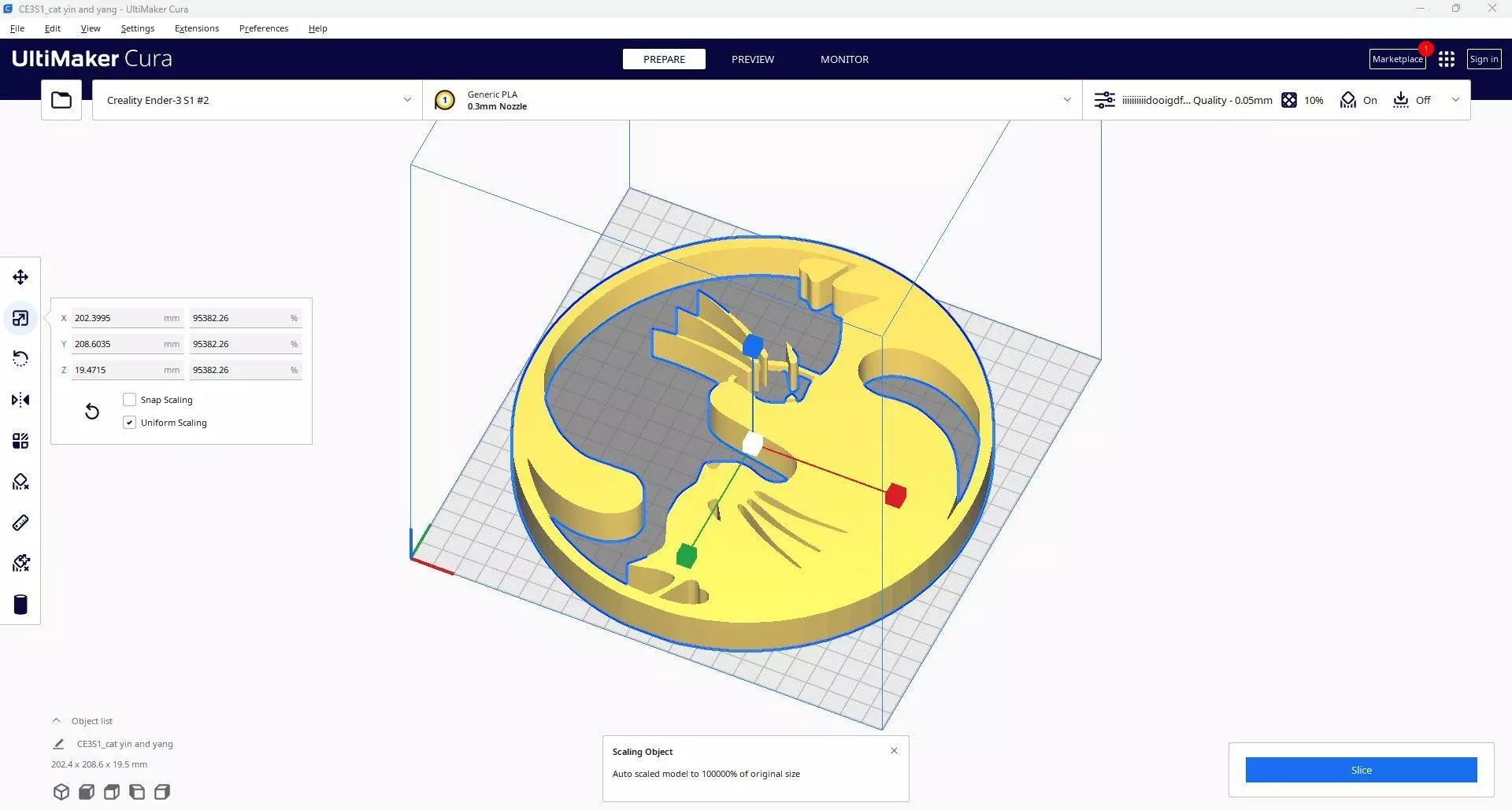Click the X scale percent field
Image resolution: width=1512 pixels, height=810 pixels.
pos(245,318)
